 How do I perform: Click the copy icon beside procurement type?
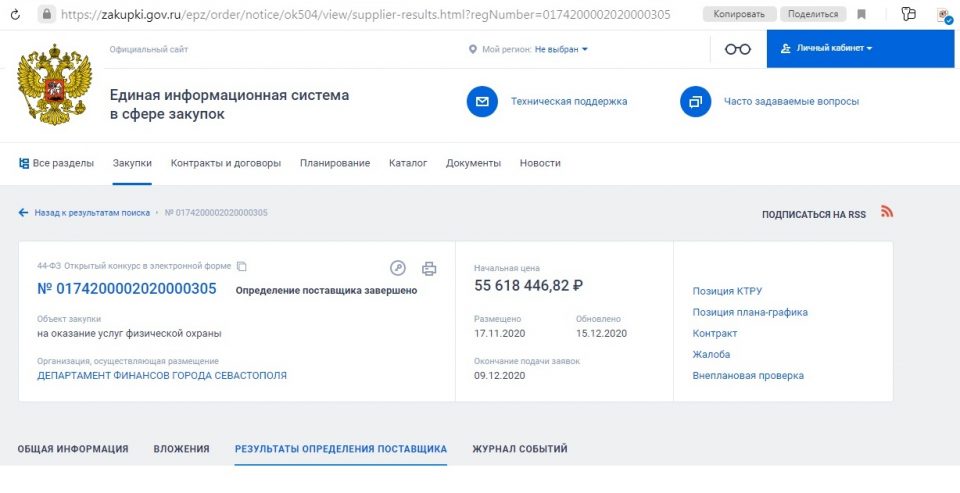pos(242,266)
